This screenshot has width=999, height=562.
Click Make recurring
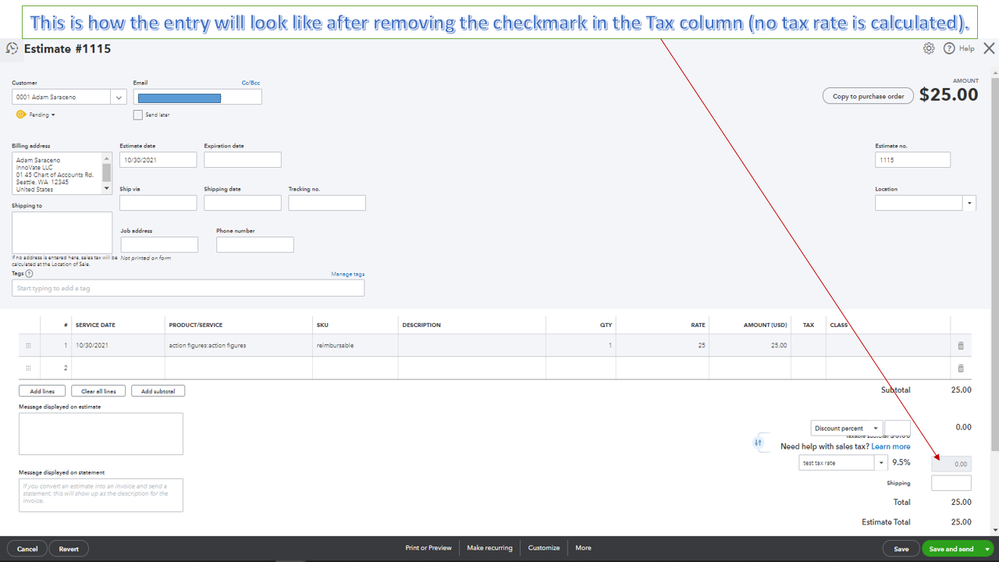pos(489,548)
